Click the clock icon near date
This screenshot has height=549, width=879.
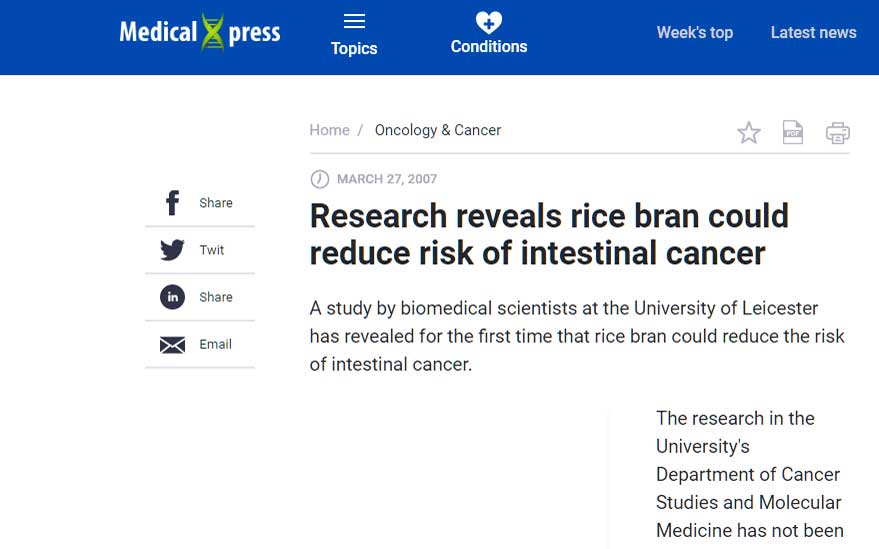[320, 179]
